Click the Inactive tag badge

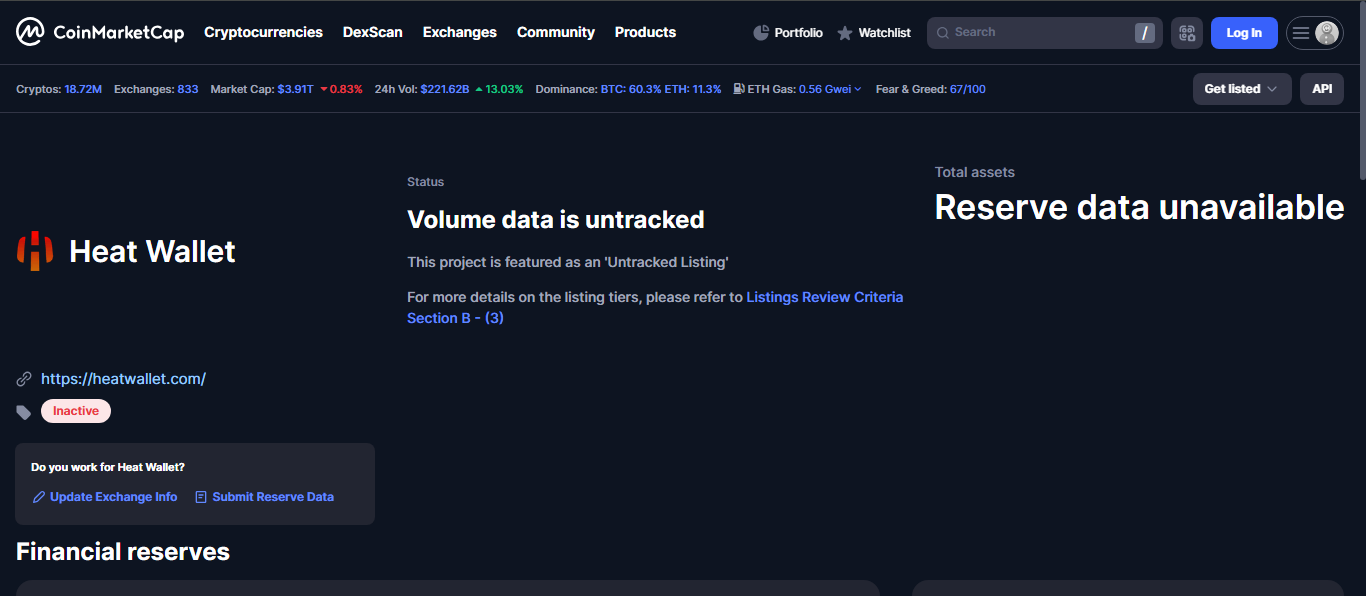pos(76,411)
